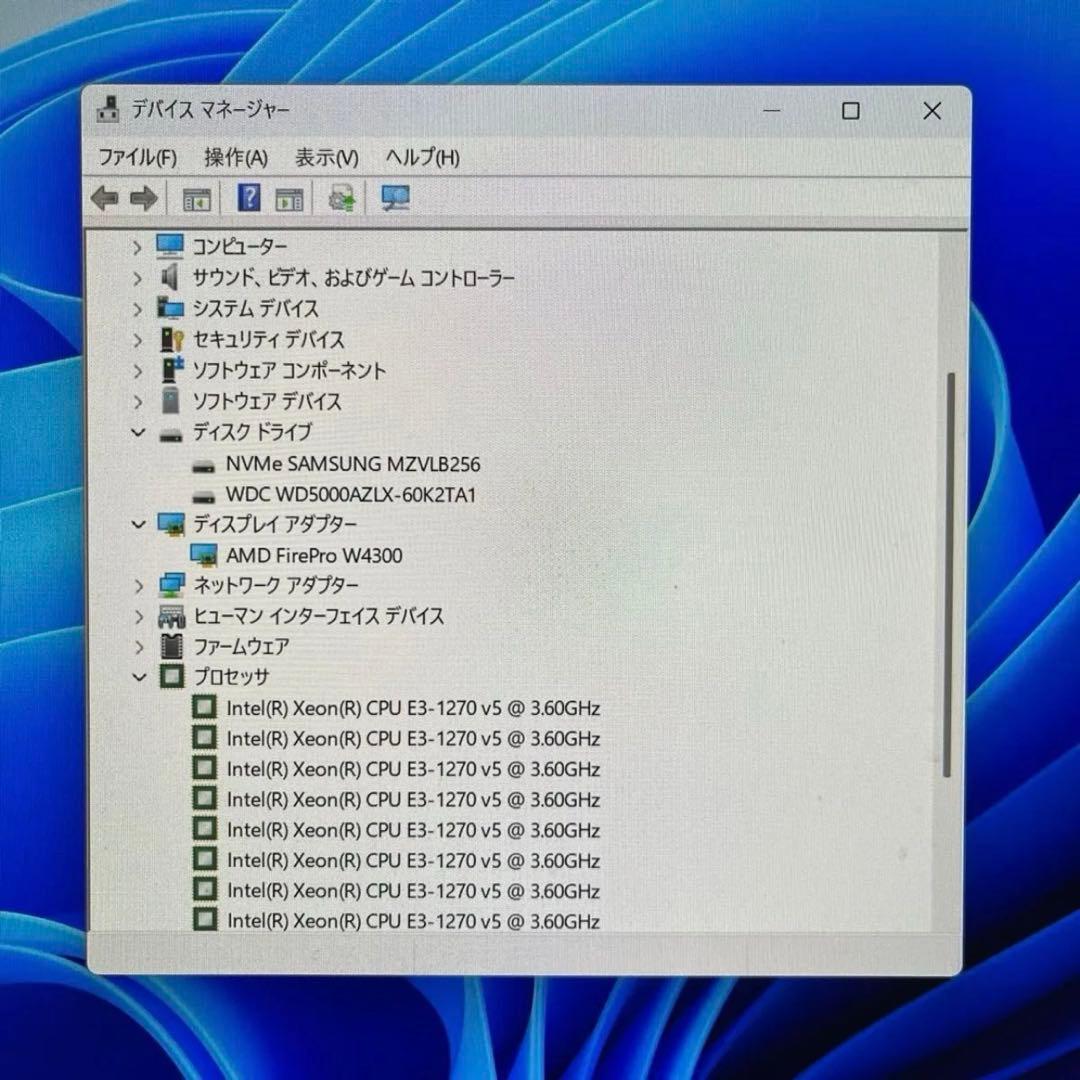Open the 操作 menu
Image resolution: width=1080 pixels, height=1080 pixels.
(237, 158)
